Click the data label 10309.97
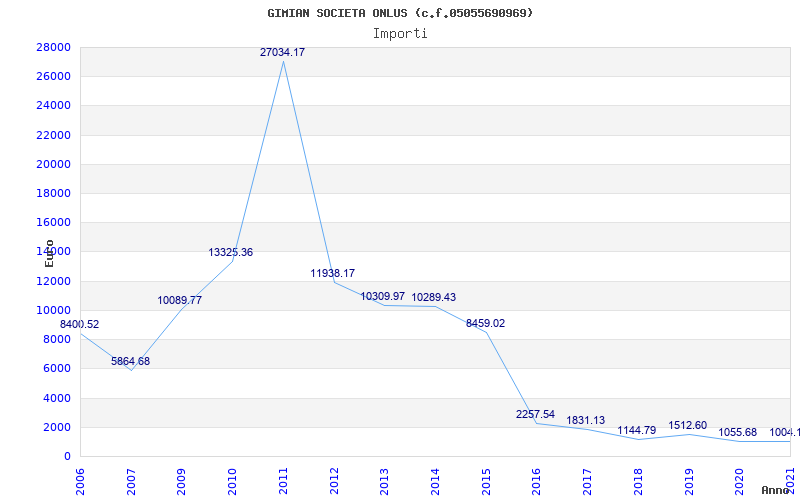 [383, 296]
